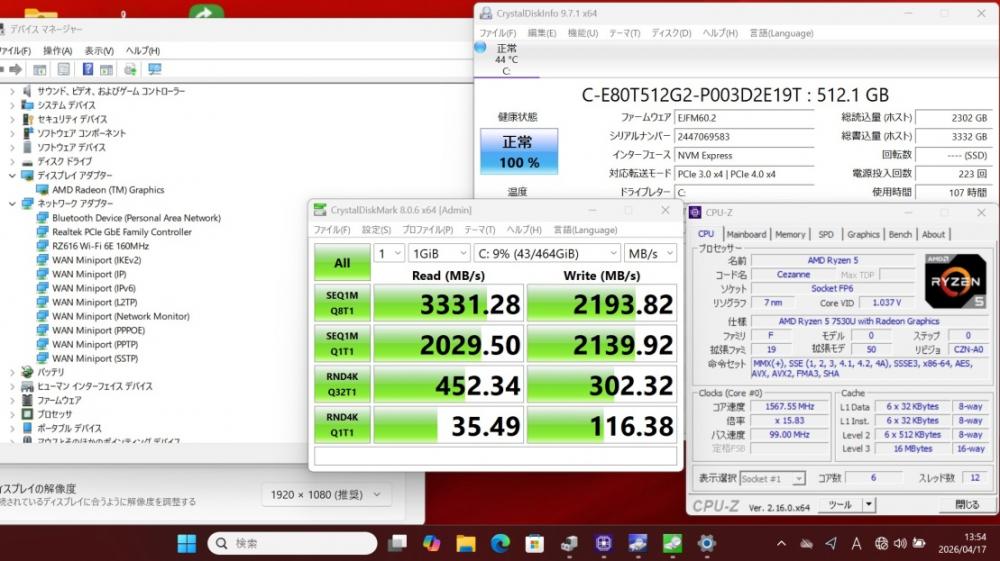Open File Explorer from the taskbar
Viewport: 1000px width, 561px height.
pos(465,543)
